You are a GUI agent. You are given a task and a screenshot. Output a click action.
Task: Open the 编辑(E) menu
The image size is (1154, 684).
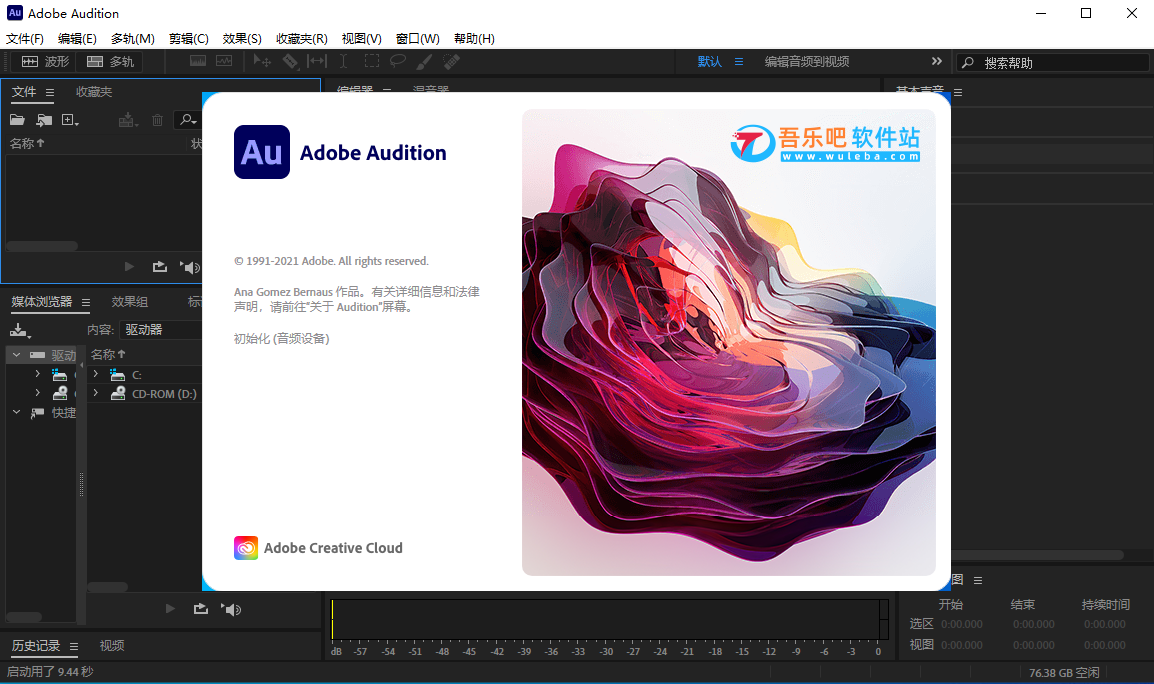77,38
